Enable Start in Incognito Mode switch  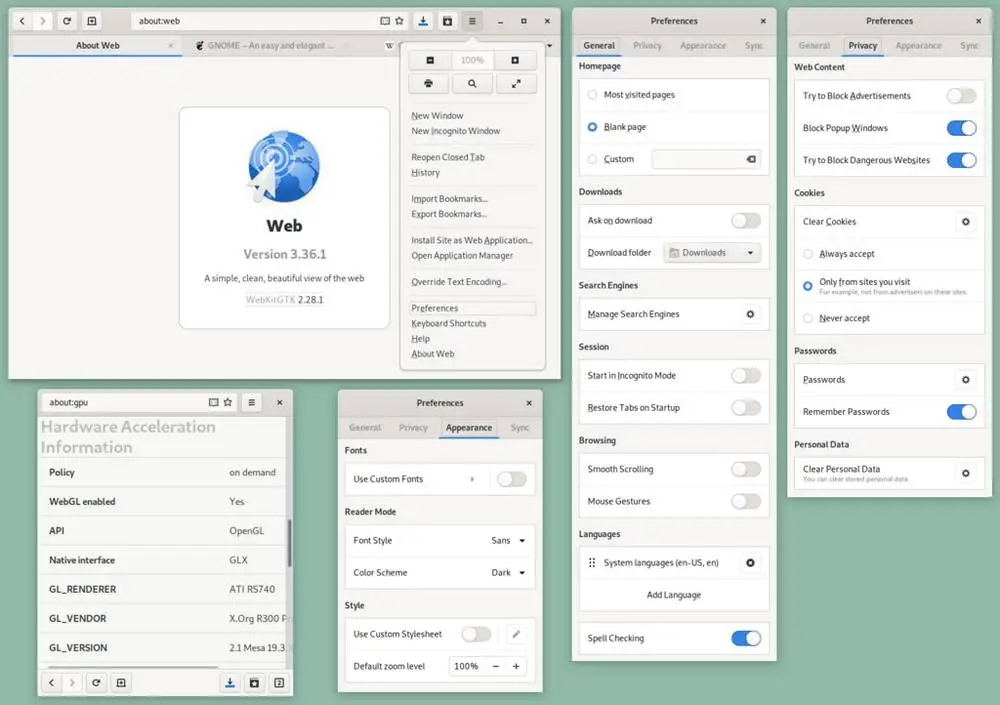746,376
